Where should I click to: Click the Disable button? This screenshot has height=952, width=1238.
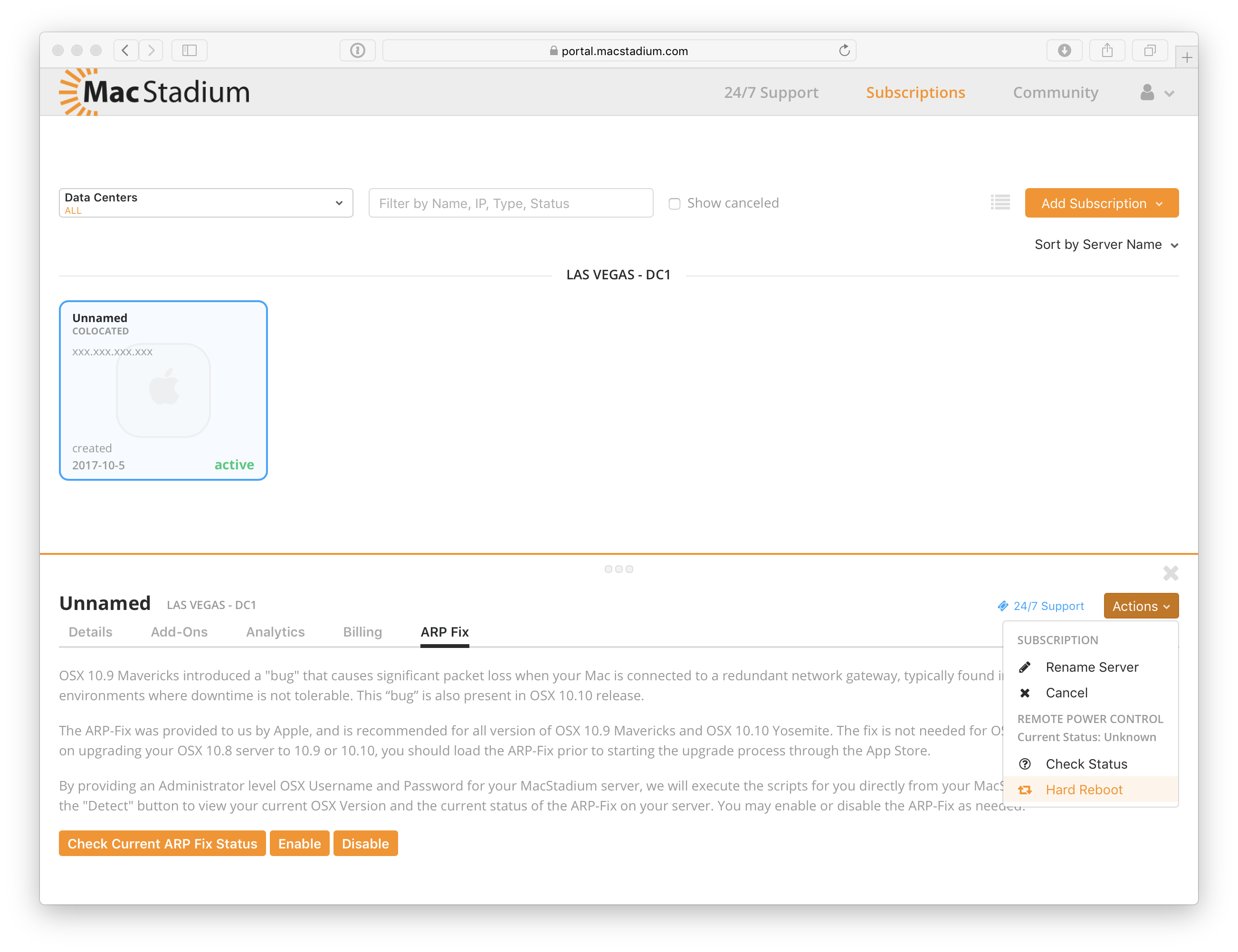tap(365, 843)
